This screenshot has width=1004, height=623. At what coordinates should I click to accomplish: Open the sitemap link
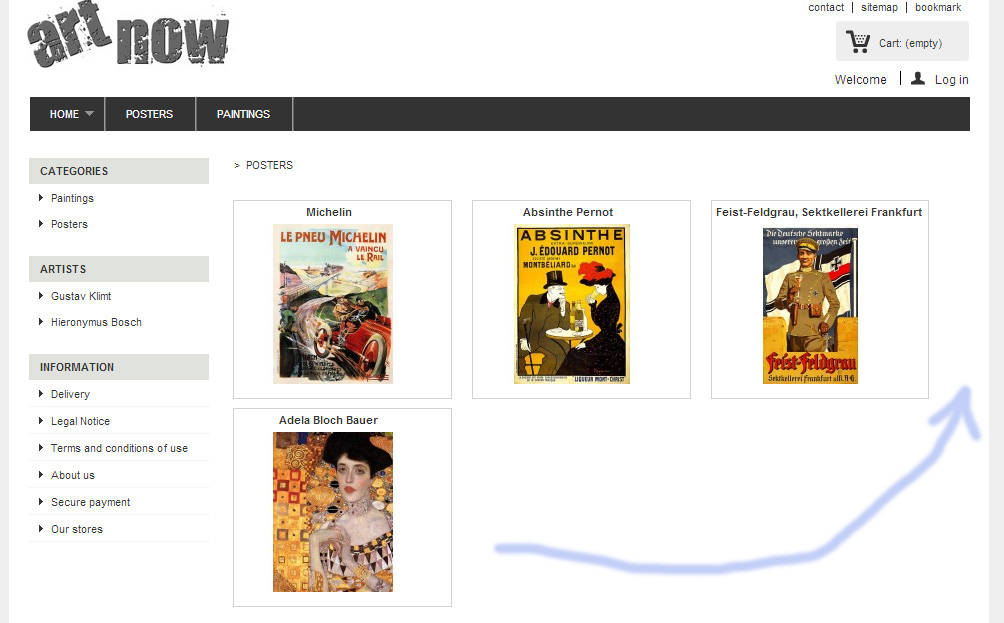coord(879,7)
